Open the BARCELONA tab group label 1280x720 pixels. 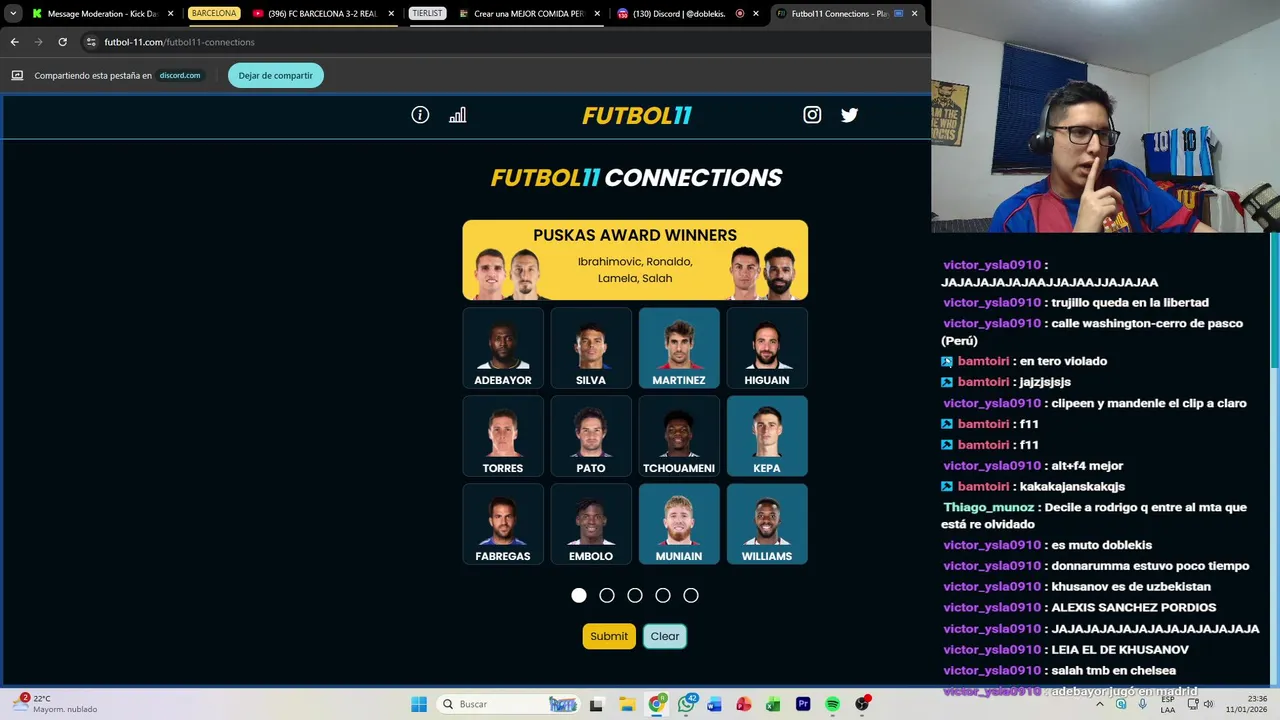[x=214, y=14]
